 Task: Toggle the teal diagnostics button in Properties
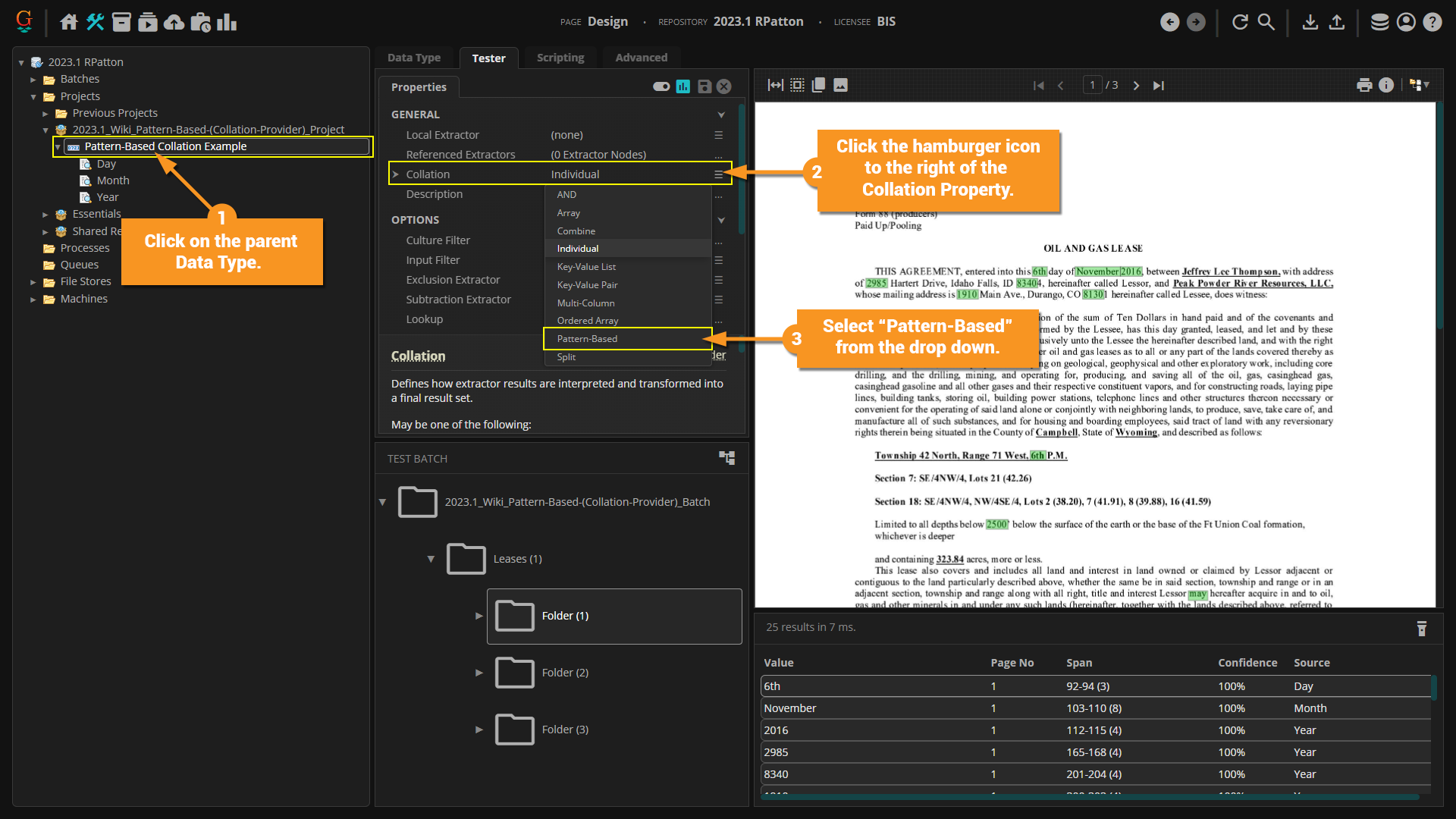(683, 86)
